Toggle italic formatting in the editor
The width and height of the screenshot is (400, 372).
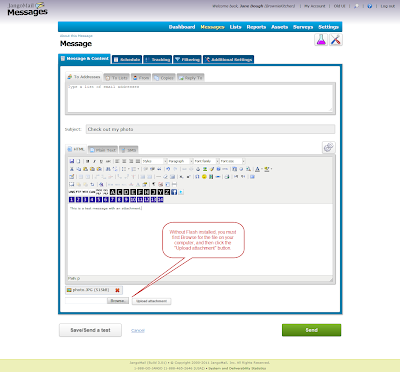pyautogui.click(x=94, y=161)
